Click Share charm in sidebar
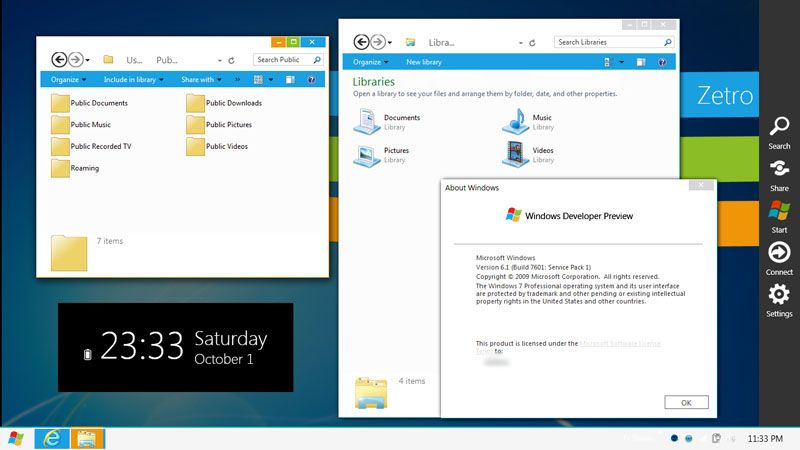The height and width of the screenshot is (450, 800). click(x=779, y=176)
